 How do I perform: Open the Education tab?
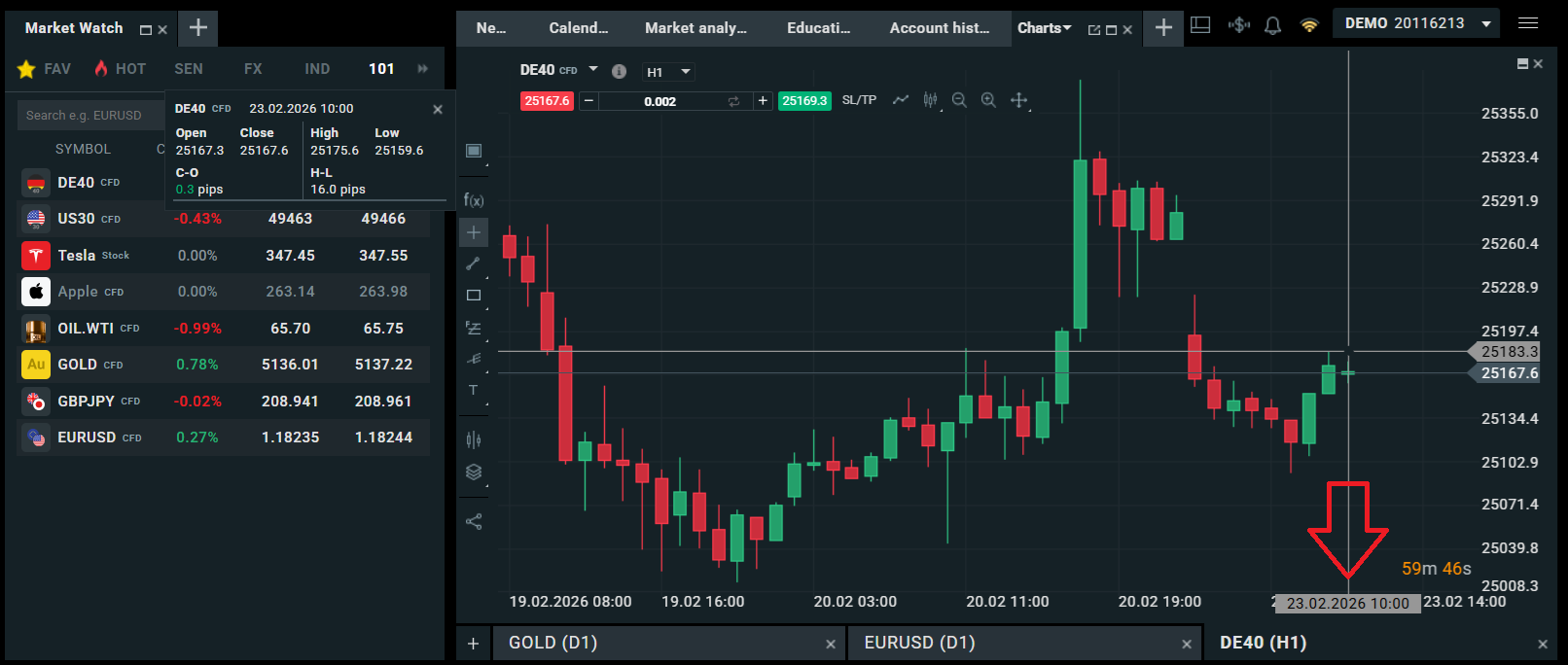point(819,28)
